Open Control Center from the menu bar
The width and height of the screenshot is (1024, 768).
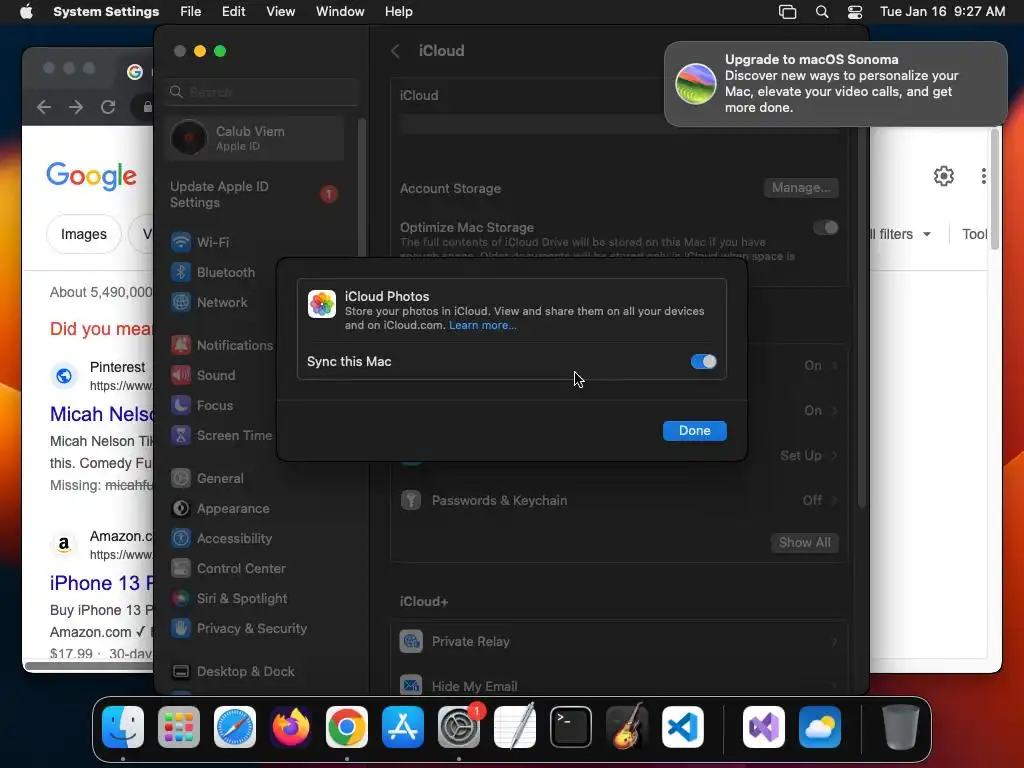(855, 12)
